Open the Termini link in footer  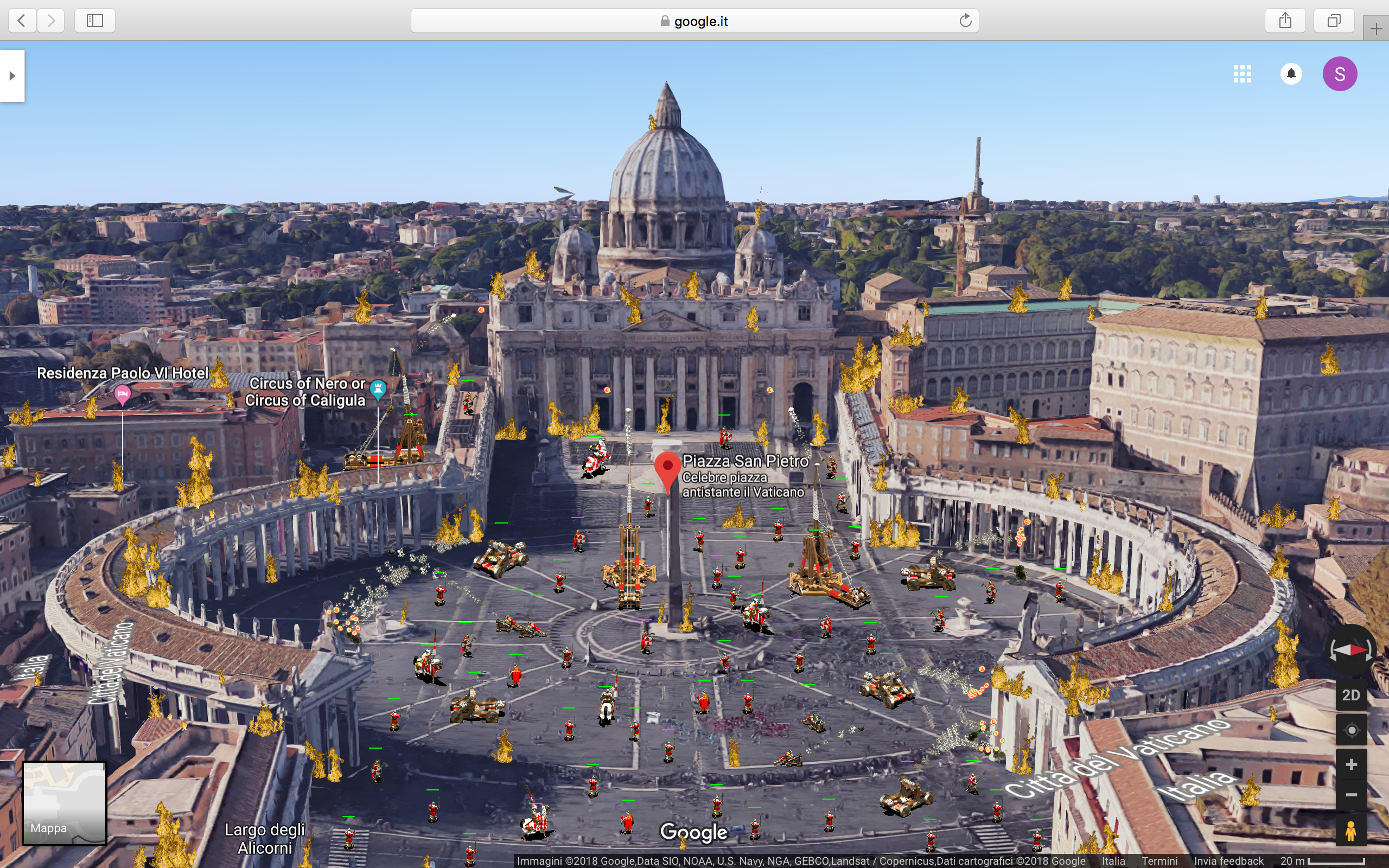1159,861
